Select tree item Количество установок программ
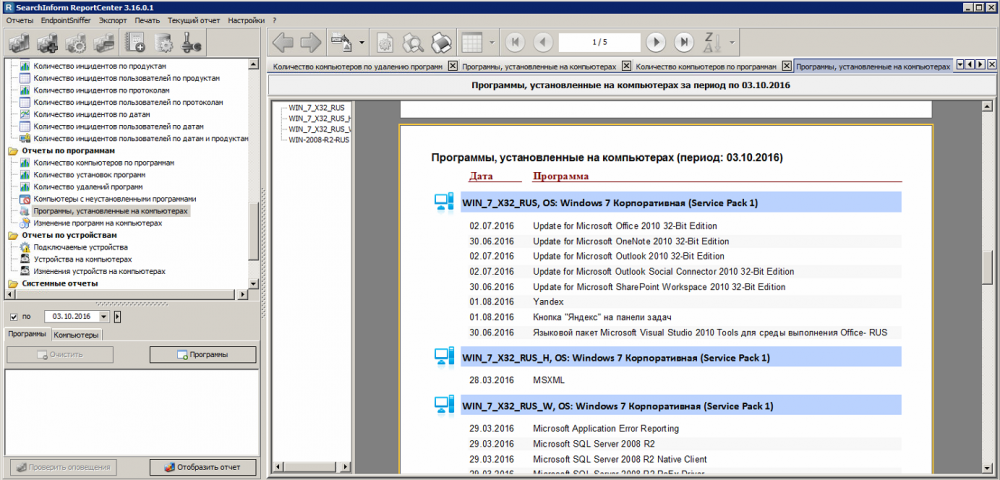1000x480 pixels. (x=89, y=175)
